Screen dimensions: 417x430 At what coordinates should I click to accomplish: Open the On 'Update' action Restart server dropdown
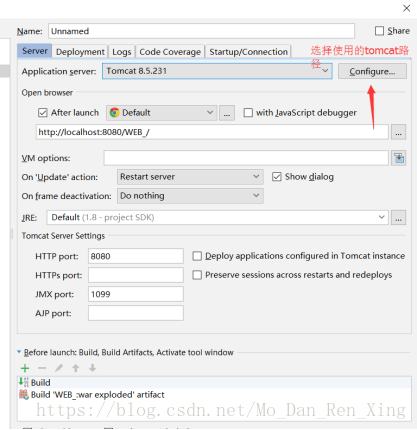(190, 177)
